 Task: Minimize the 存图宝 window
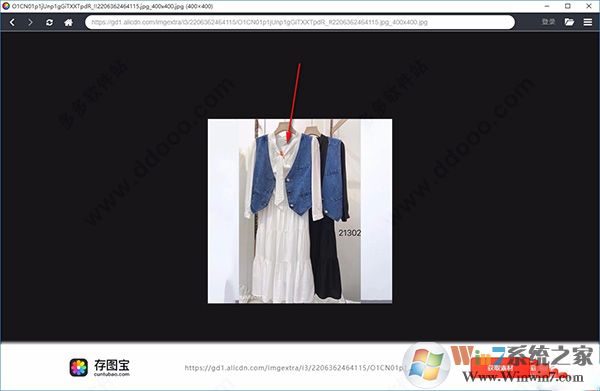[x=547, y=6]
